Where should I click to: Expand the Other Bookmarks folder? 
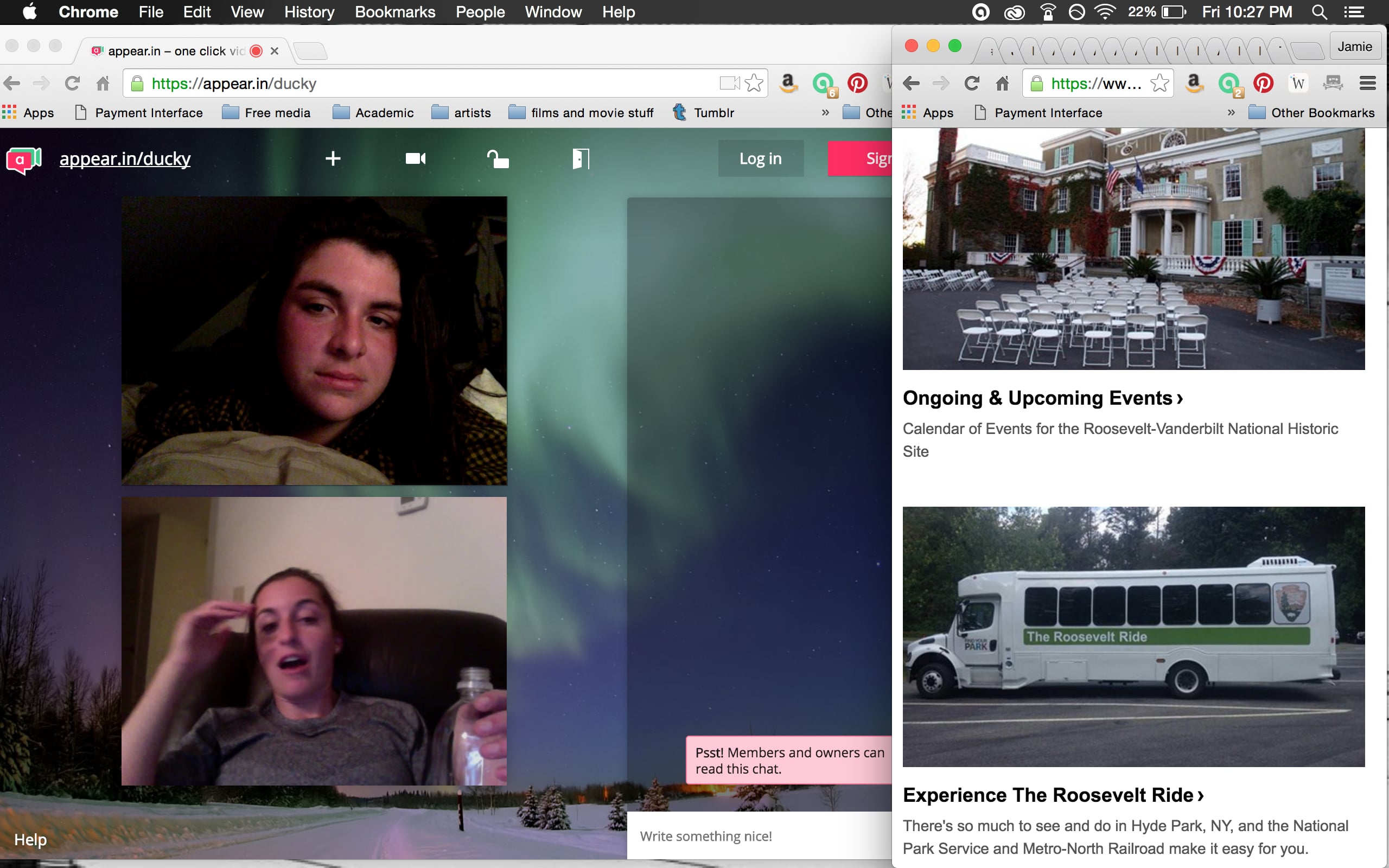point(1312,112)
